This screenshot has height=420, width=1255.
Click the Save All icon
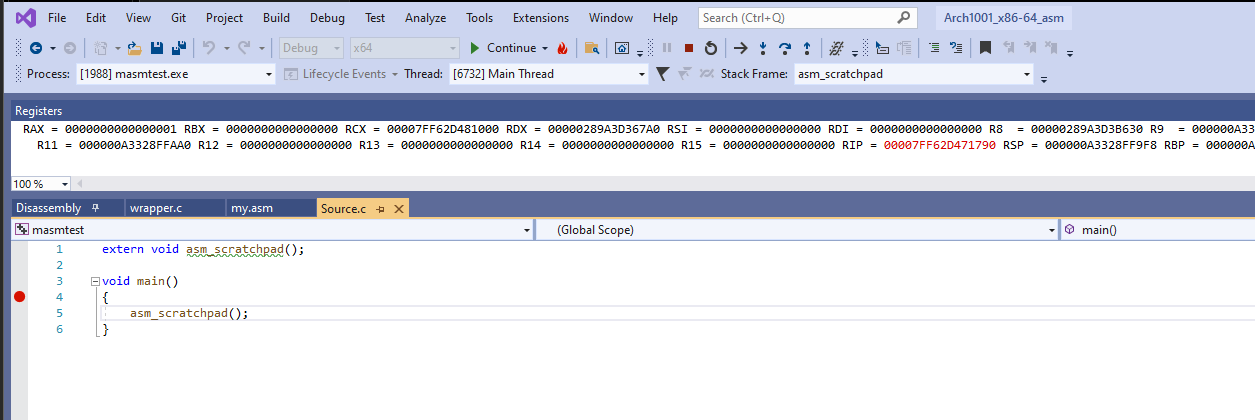tap(178, 48)
